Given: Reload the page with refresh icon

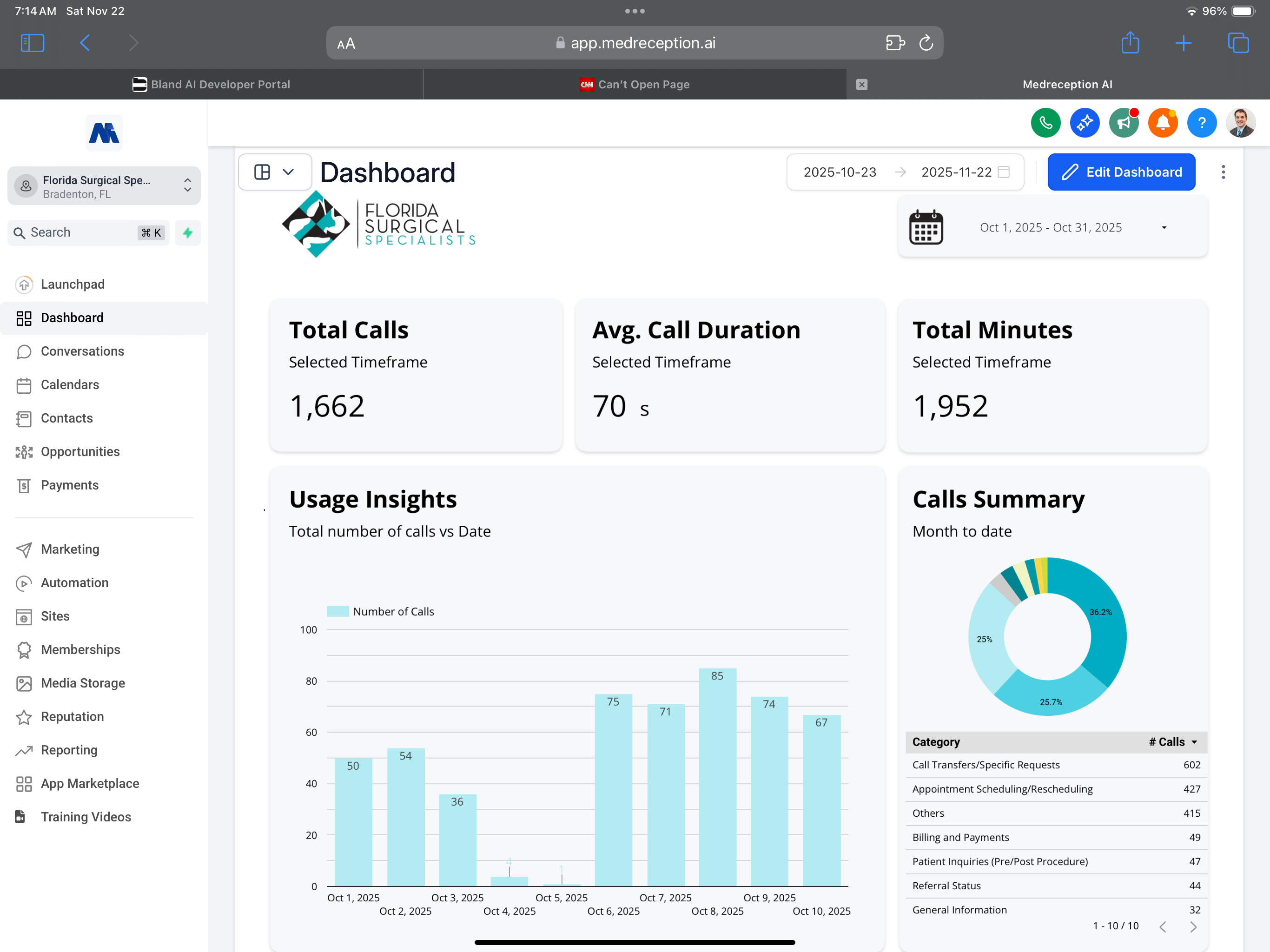Looking at the screenshot, I should 926,43.
